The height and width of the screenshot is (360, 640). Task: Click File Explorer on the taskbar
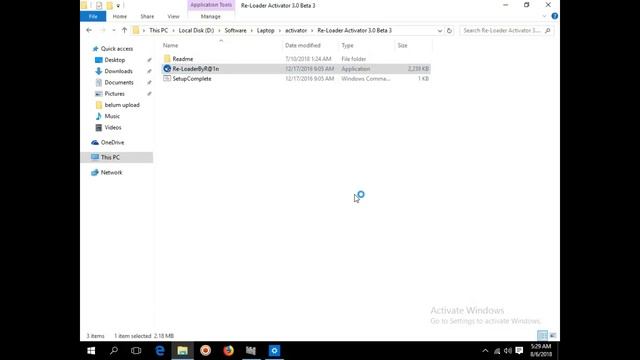pyautogui.click(x=182, y=351)
